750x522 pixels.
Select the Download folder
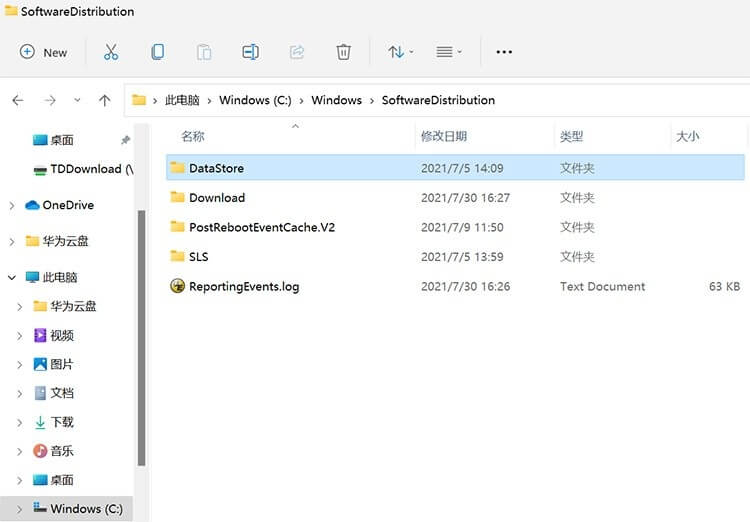[216, 198]
